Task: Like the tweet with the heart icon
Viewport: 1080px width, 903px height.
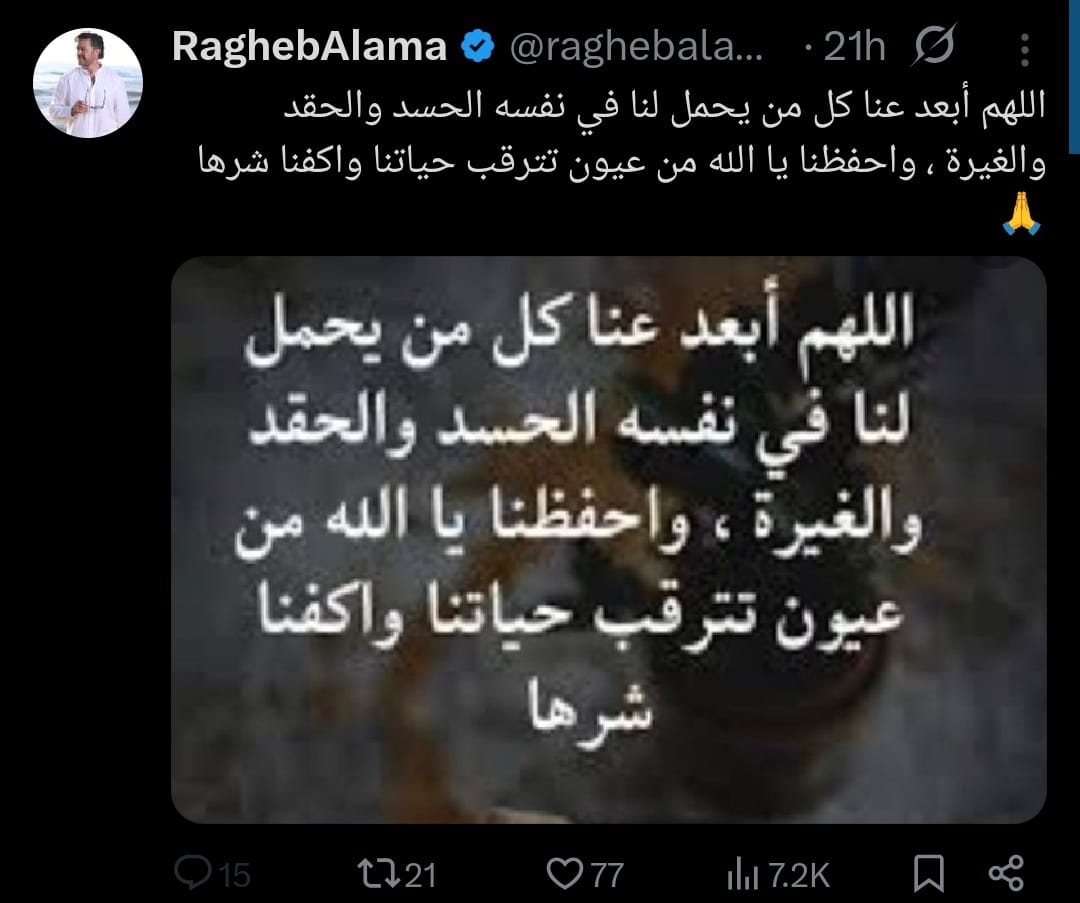Action: point(564,874)
